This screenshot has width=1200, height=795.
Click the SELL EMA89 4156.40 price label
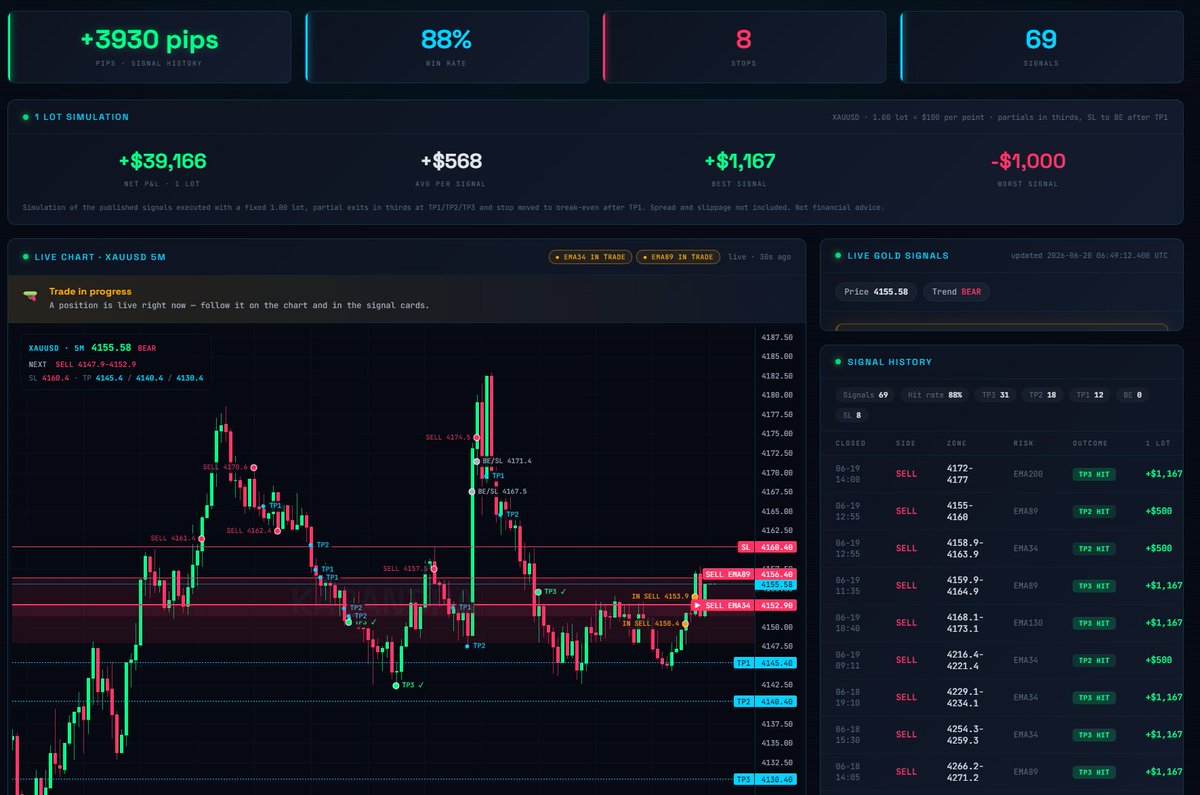pyautogui.click(x=749, y=574)
